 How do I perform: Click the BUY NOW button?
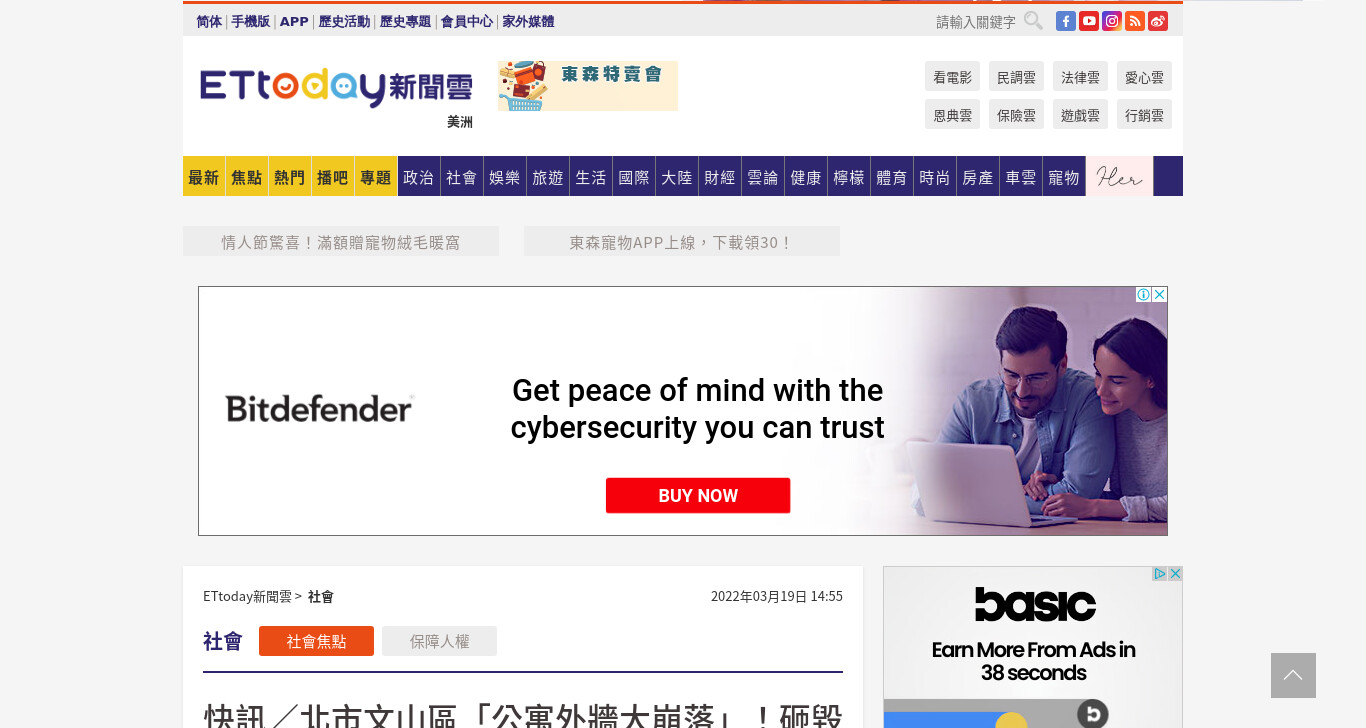698,495
